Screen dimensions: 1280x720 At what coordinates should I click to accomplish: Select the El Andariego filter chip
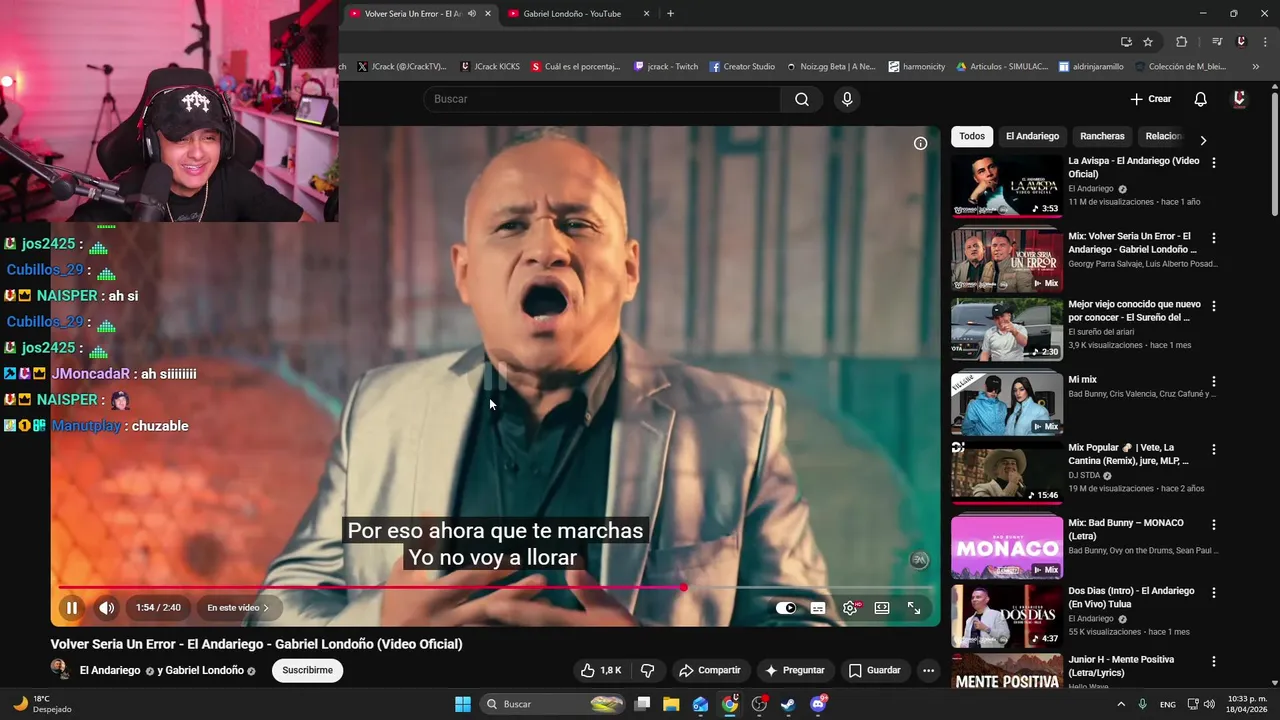[x=1032, y=136]
